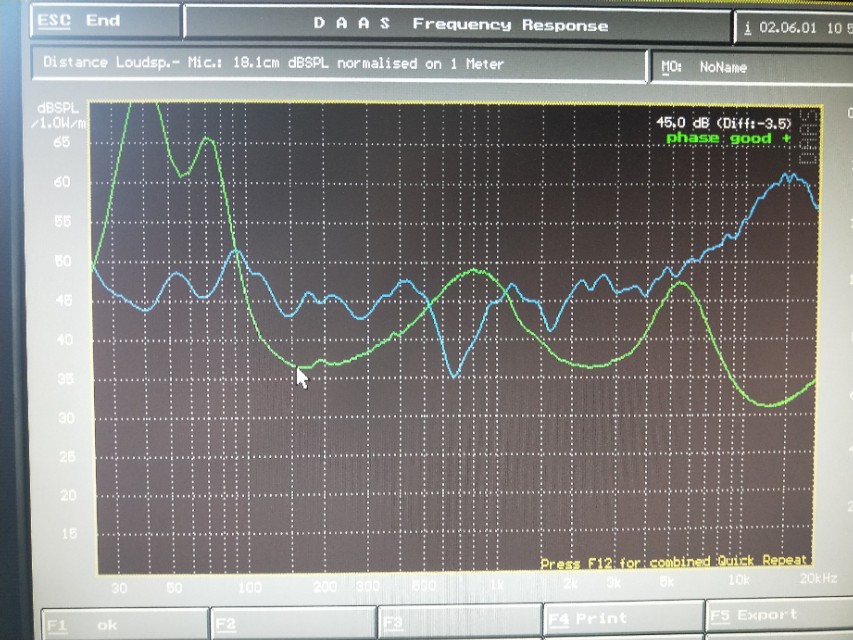Click the F3 function key button
This screenshot has height=640, width=853.
(x=460, y=621)
